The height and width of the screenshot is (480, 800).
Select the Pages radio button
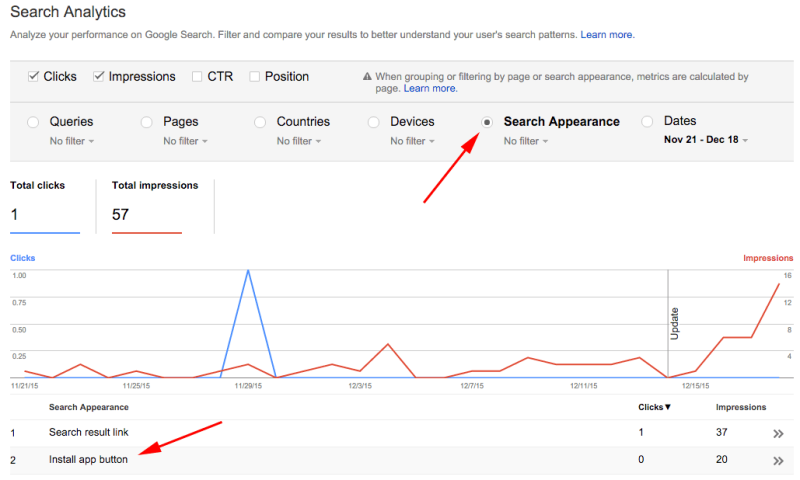point(146,122)
